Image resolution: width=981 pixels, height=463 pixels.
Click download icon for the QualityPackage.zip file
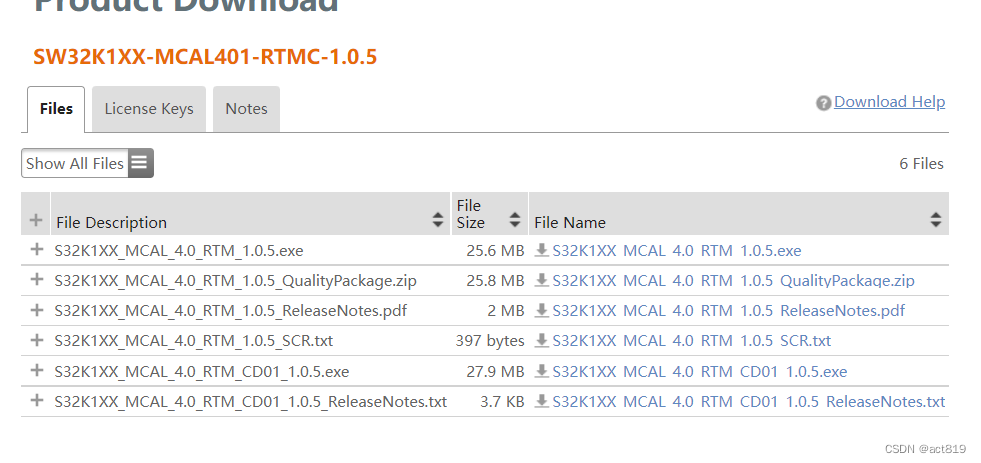click(x=541, y=281)
